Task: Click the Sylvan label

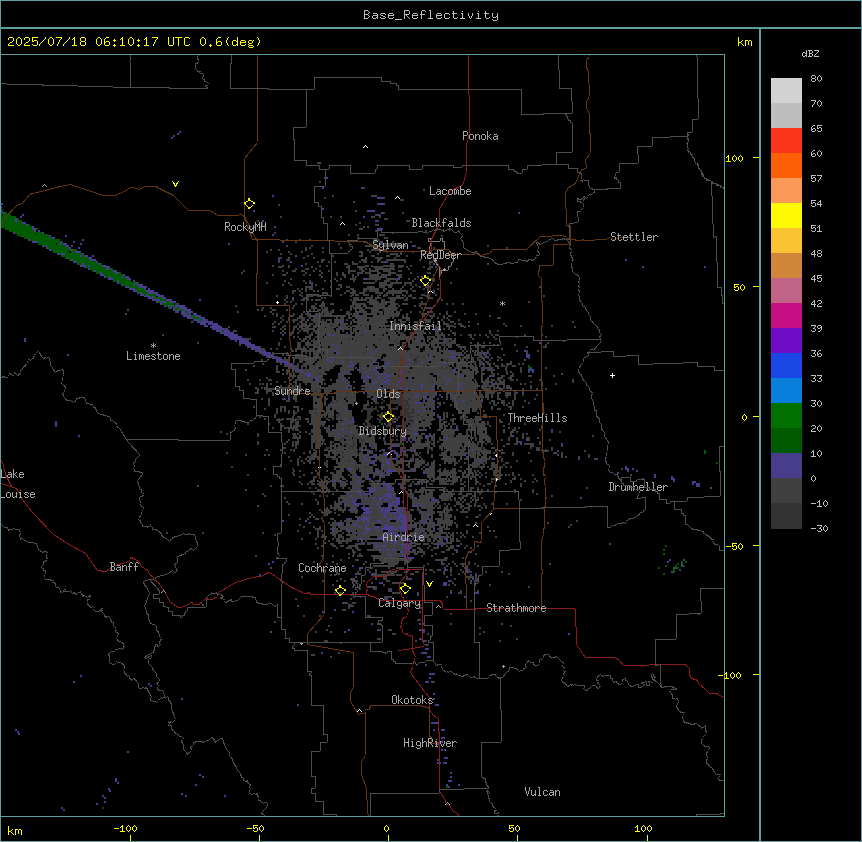Action: 390,245
